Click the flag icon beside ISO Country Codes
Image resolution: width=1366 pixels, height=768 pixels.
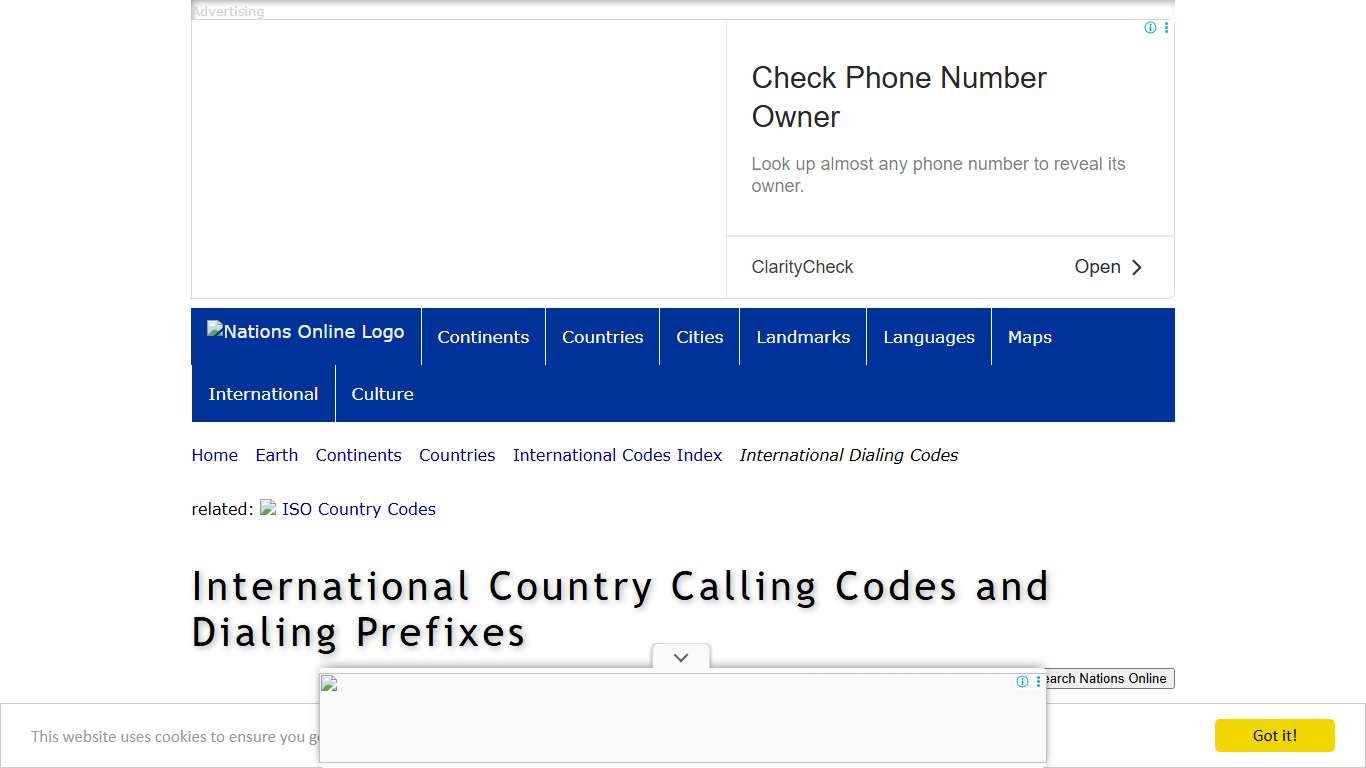click(x=267, y=508)
